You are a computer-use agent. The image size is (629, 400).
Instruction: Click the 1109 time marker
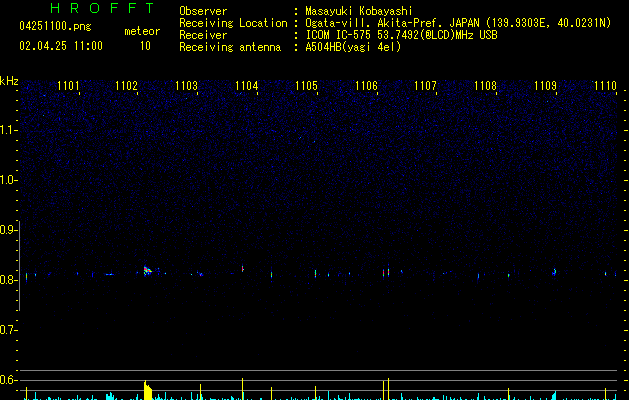click(546, 86)
